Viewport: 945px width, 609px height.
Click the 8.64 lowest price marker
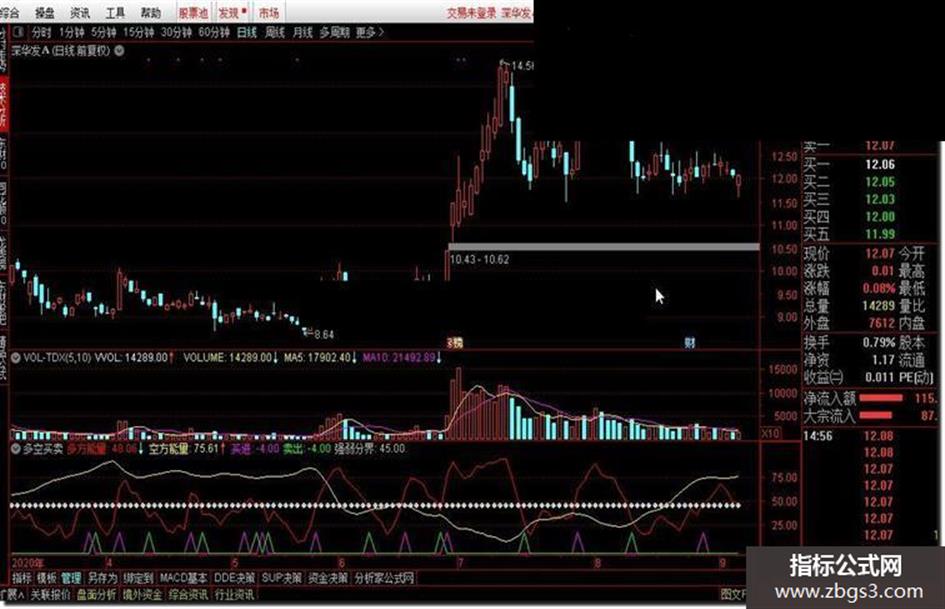coord(324,335)
